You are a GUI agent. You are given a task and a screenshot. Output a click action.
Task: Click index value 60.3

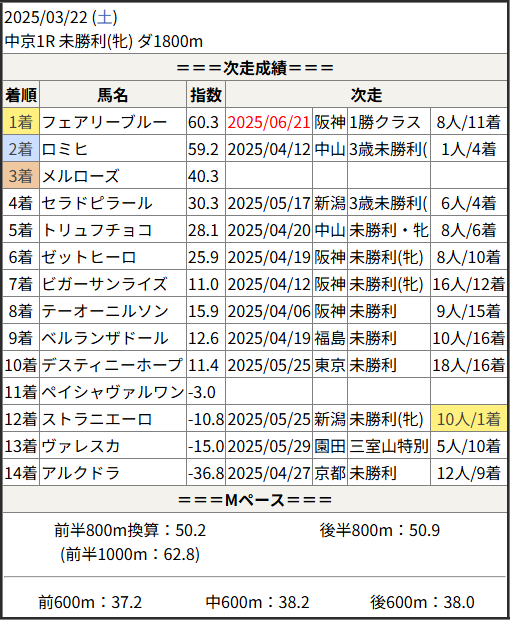[203, 122]
